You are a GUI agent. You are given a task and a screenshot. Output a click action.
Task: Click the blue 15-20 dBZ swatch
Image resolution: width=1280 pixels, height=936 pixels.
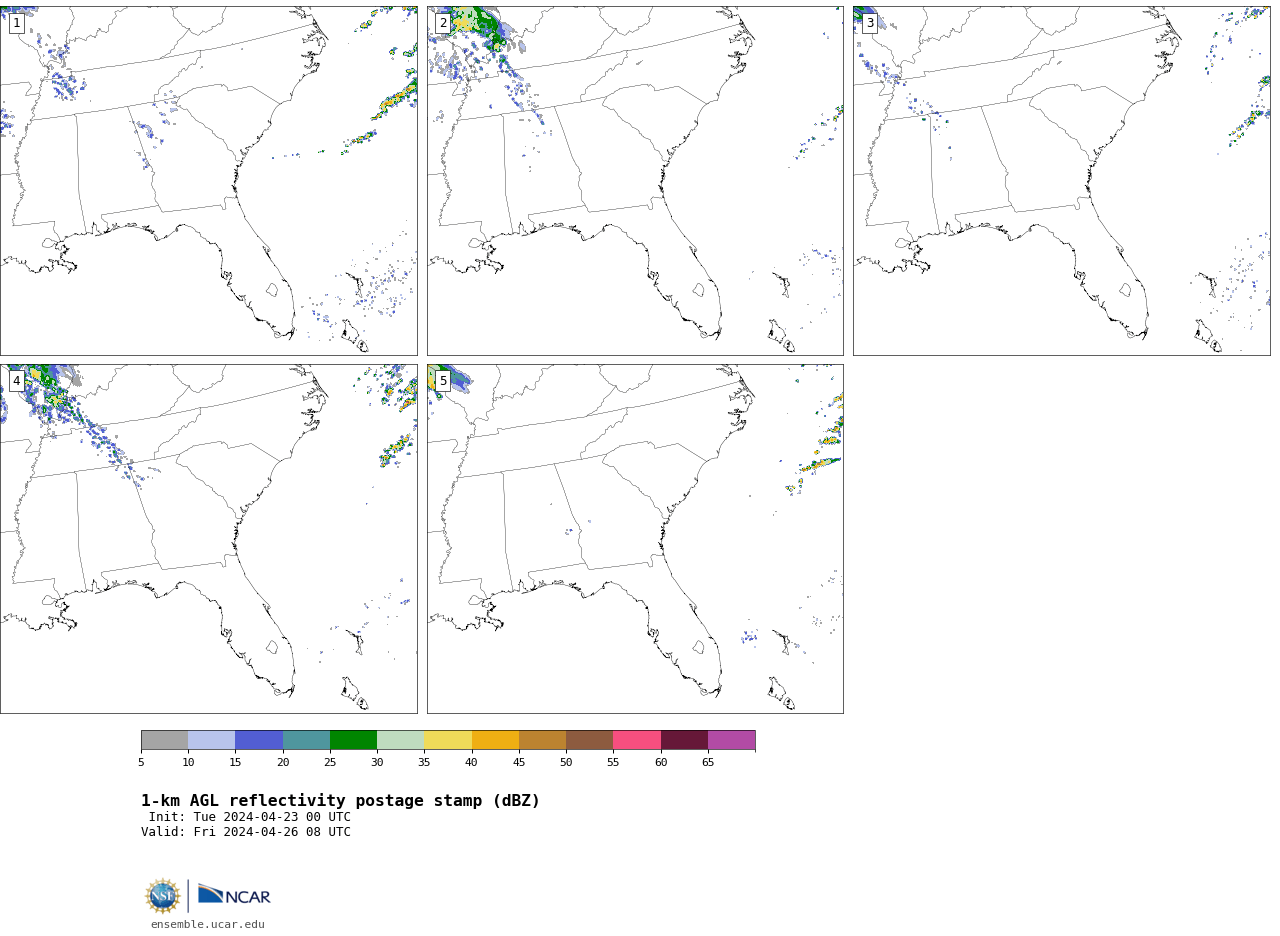click(x=259, y=740)
